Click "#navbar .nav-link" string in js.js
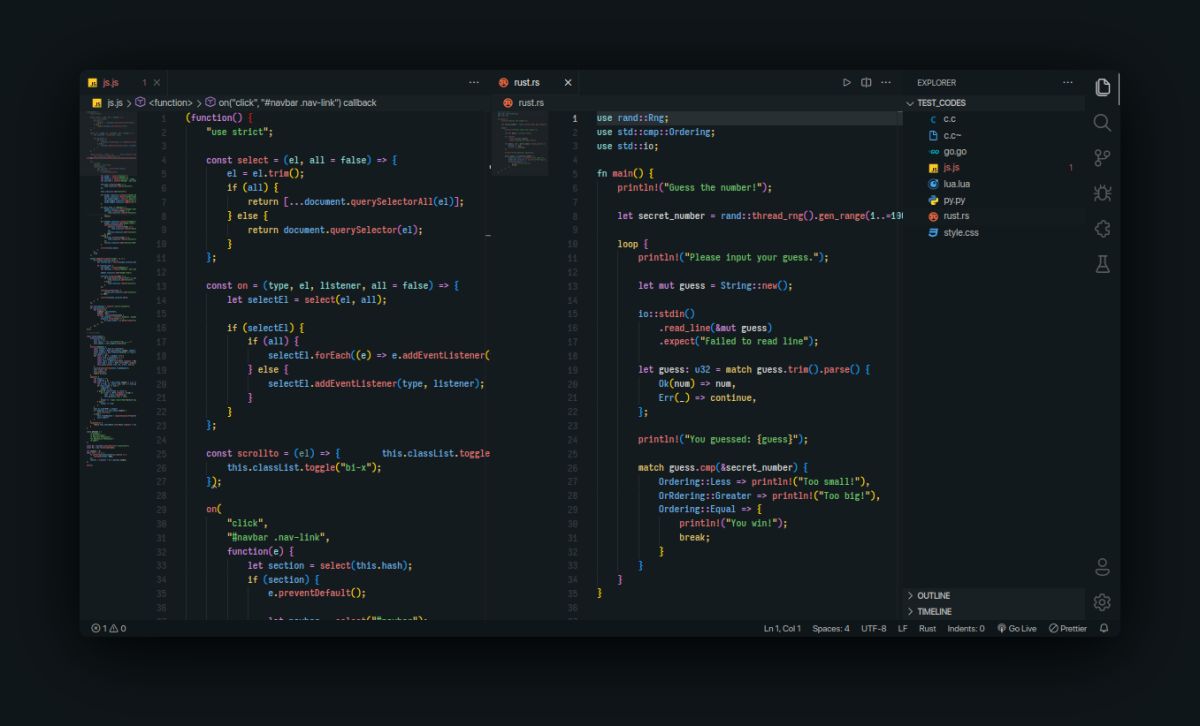This screenshot has width=1200, height=726. pyautogui.click(x=278, y=537)
